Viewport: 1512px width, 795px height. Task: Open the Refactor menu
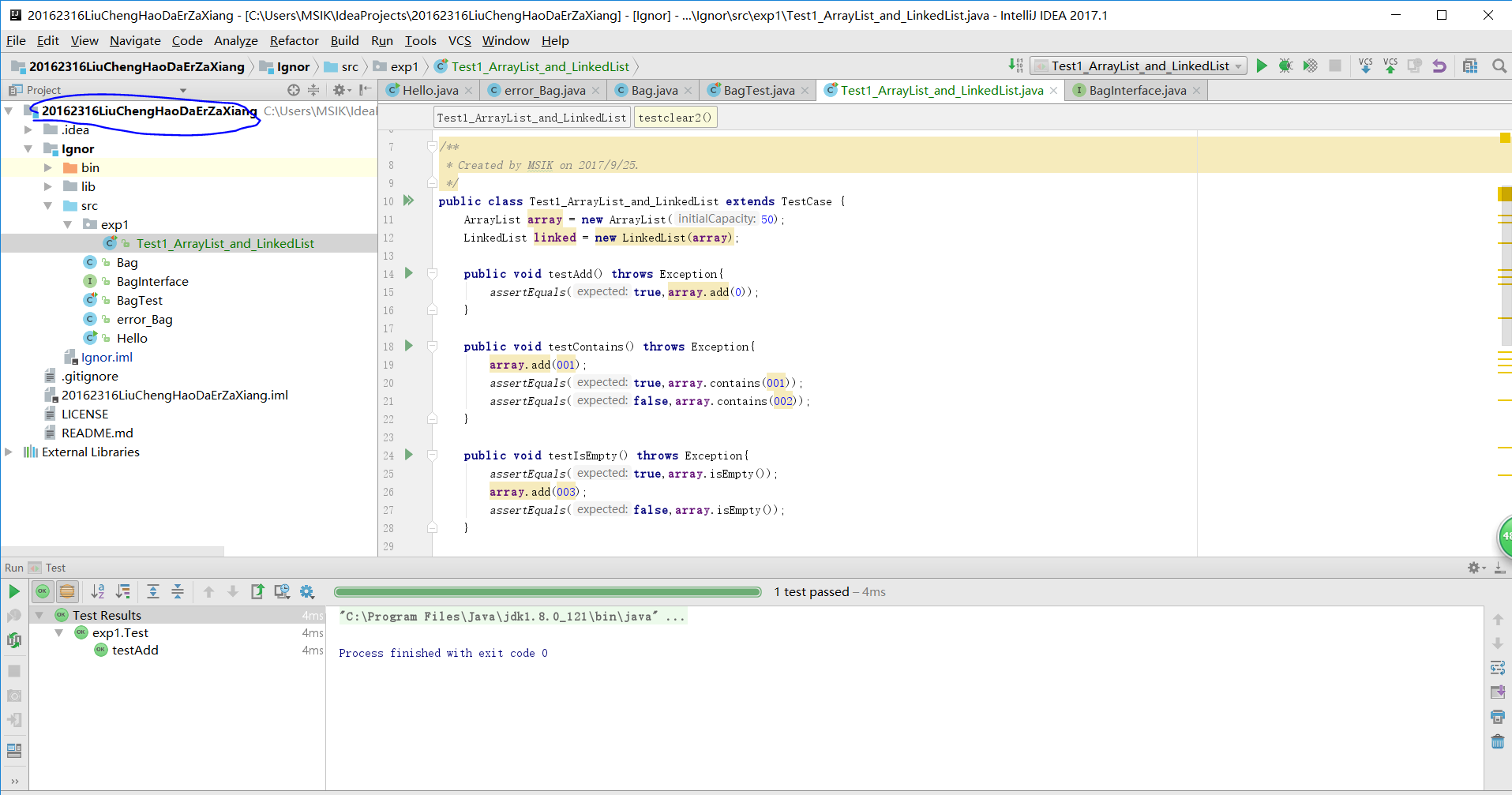pos(294,40)
